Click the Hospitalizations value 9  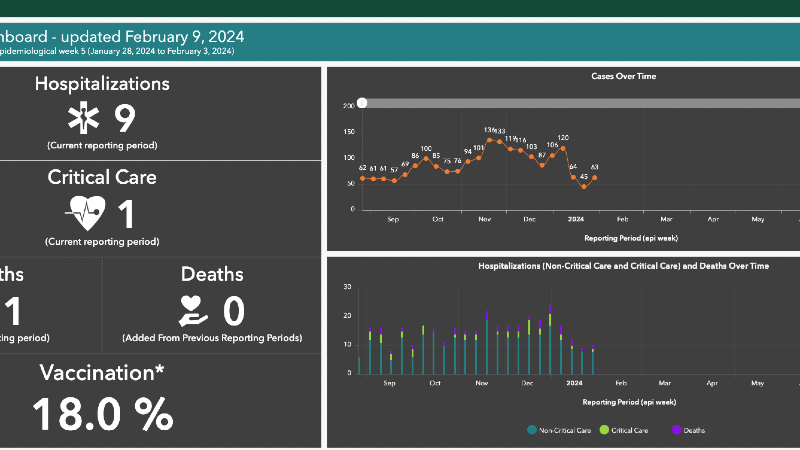point(124,118)
